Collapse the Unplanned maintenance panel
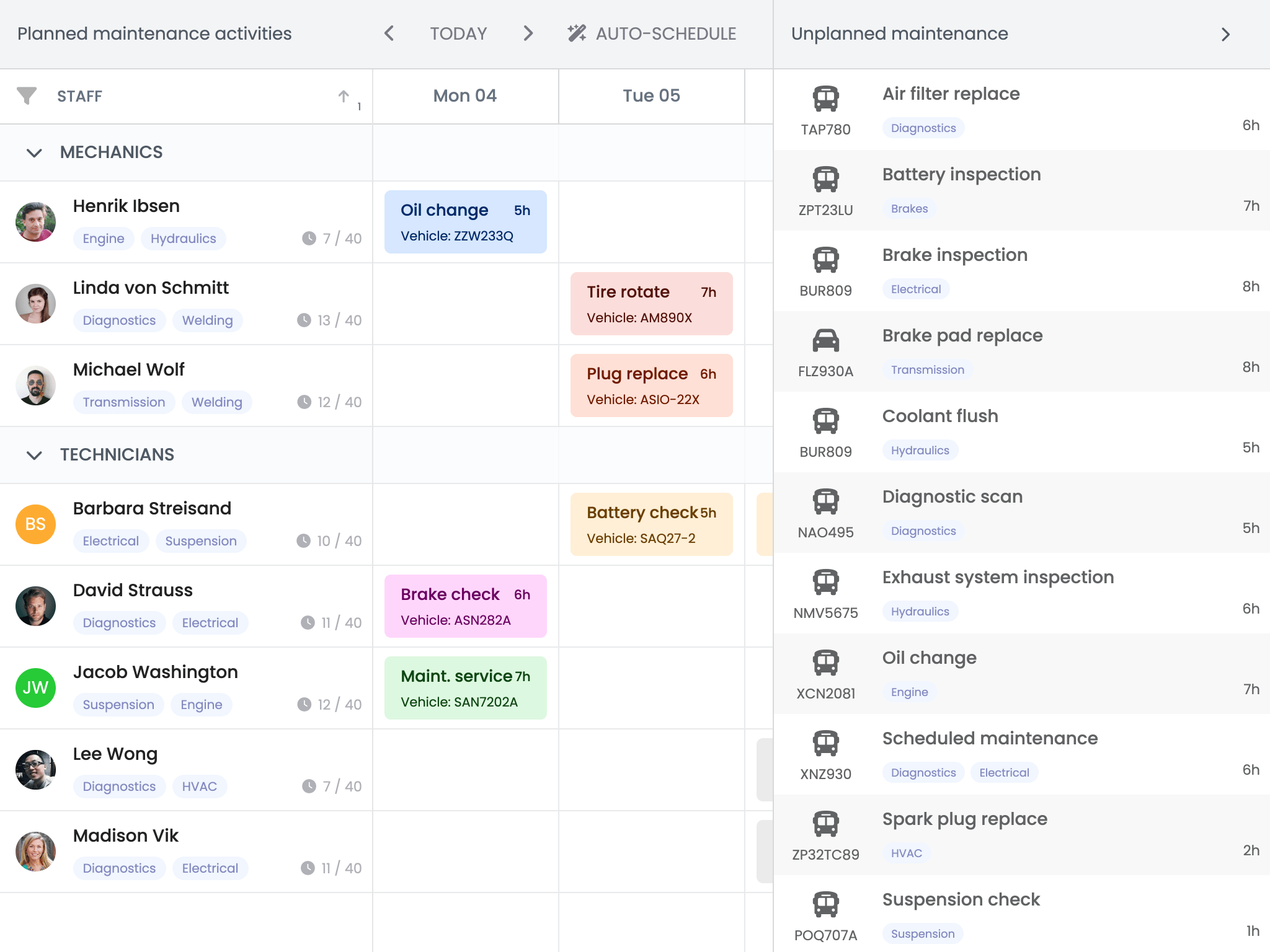 (1225, 34)
